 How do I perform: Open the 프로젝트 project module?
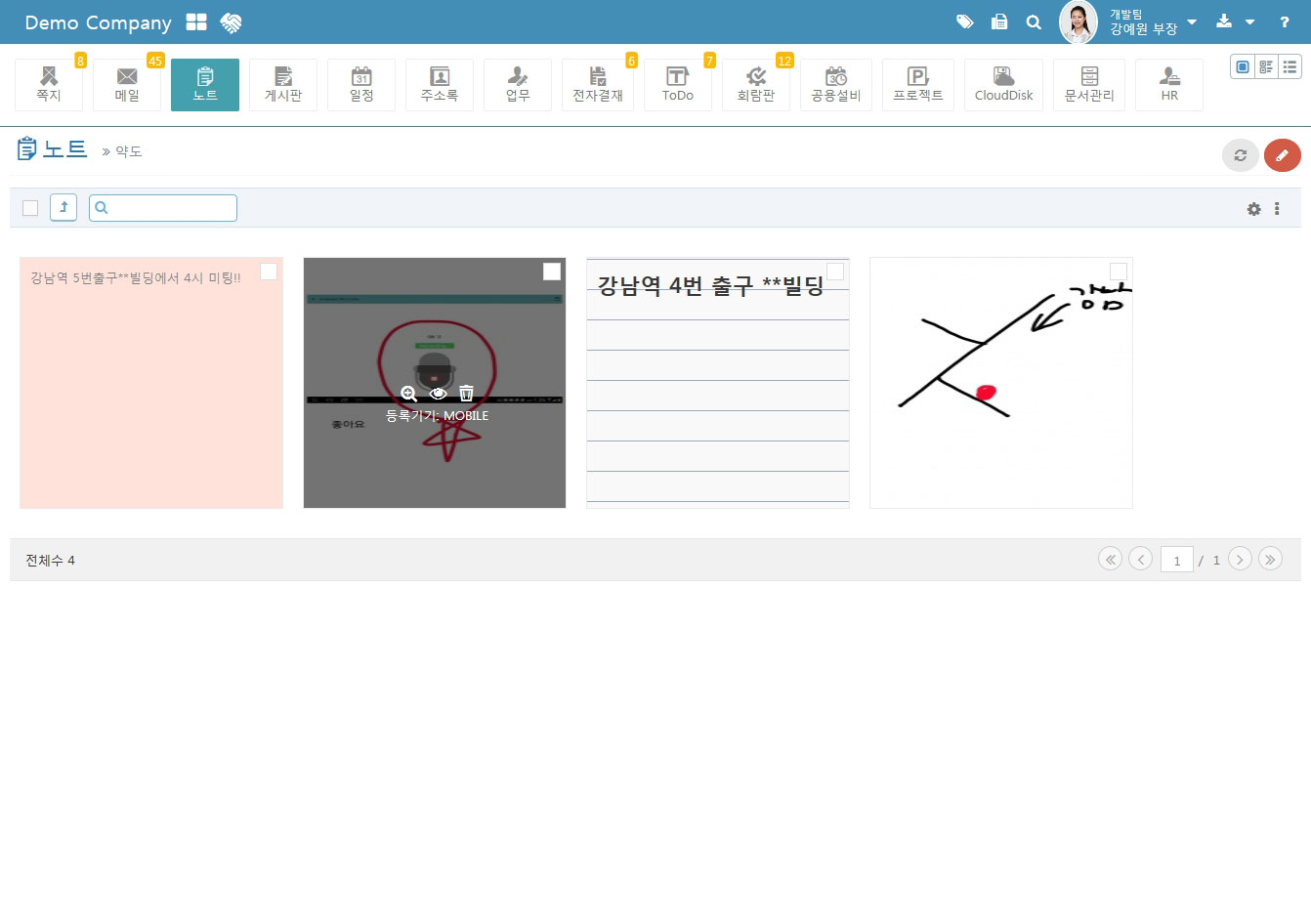coord(918,85)
